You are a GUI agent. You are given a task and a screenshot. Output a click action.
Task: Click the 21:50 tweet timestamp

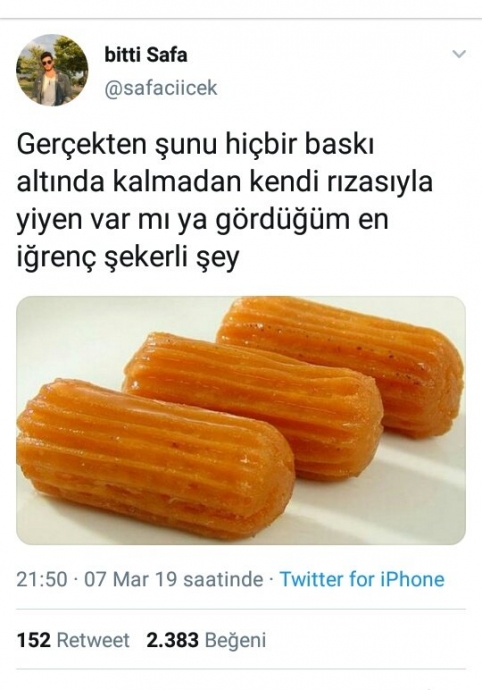tap(42, 579)
